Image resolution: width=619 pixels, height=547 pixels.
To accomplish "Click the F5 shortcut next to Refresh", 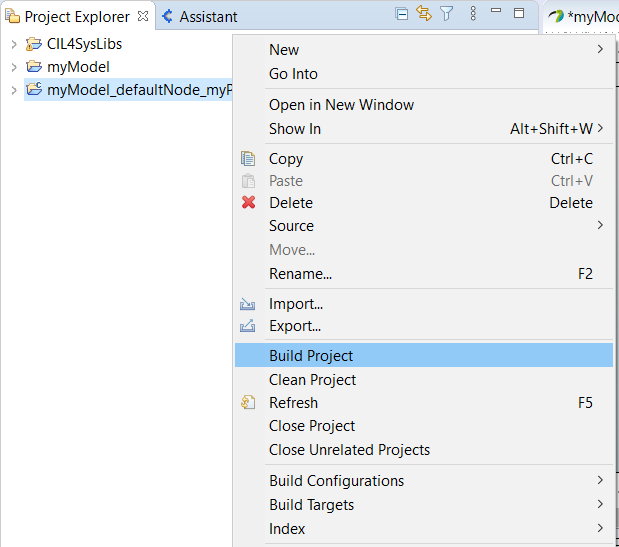I will click(585, 403).
